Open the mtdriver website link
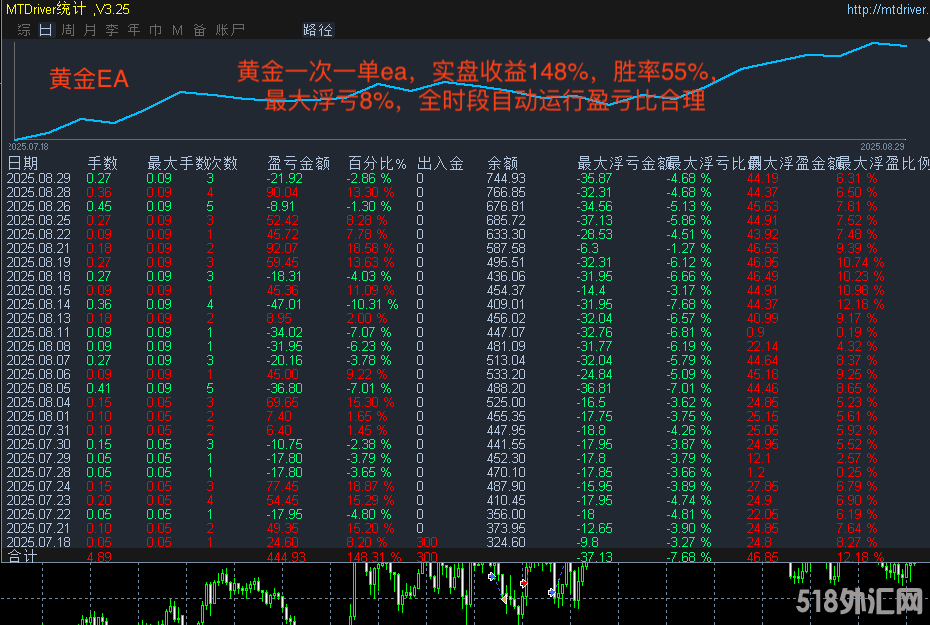Viewport: 930px width, 625px height. [x=886, y=9]
